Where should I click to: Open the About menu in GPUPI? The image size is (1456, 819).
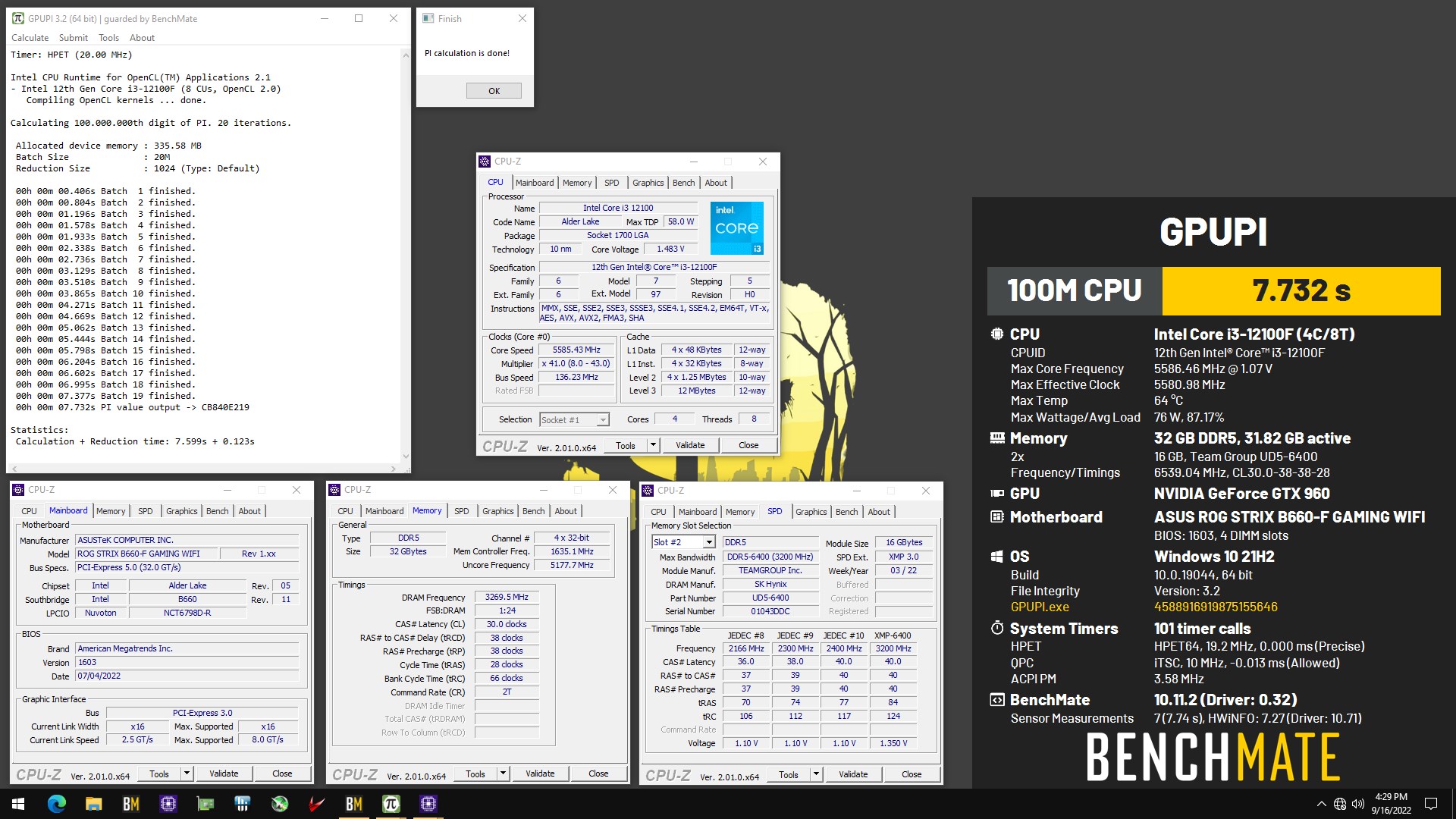tap(142, 38)
